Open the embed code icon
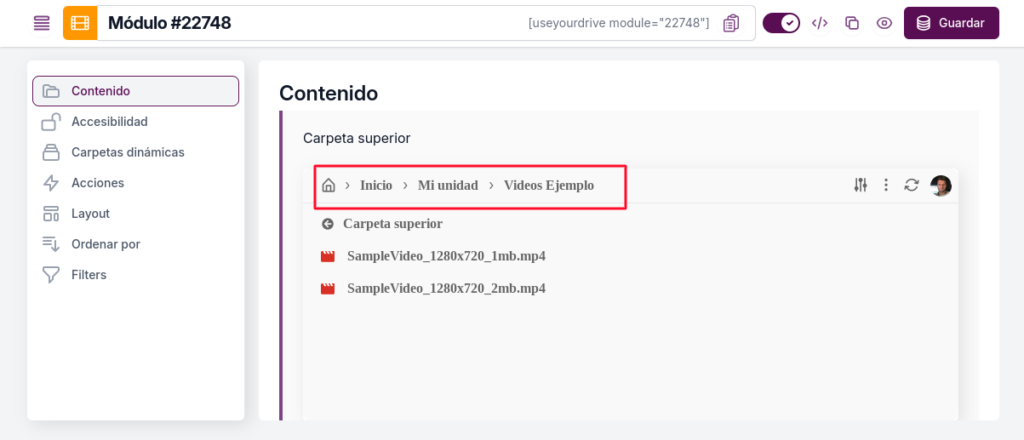 click(820, 23)
